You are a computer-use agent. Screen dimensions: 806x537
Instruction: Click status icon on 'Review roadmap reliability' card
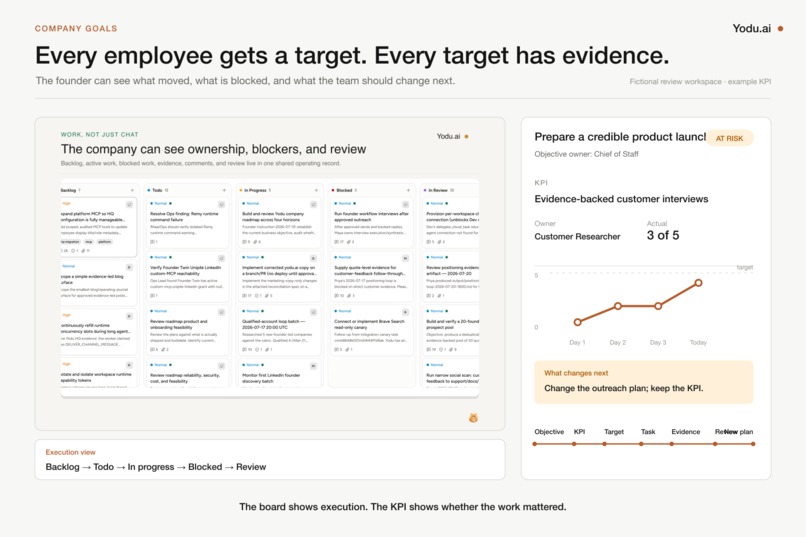coord(222,366)
